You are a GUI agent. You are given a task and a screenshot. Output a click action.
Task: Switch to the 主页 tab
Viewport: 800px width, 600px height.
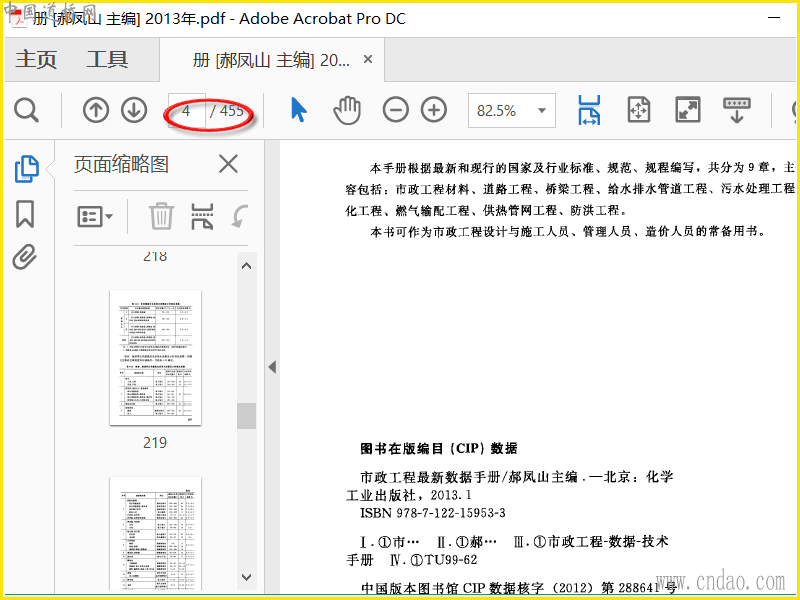point(36,59)
